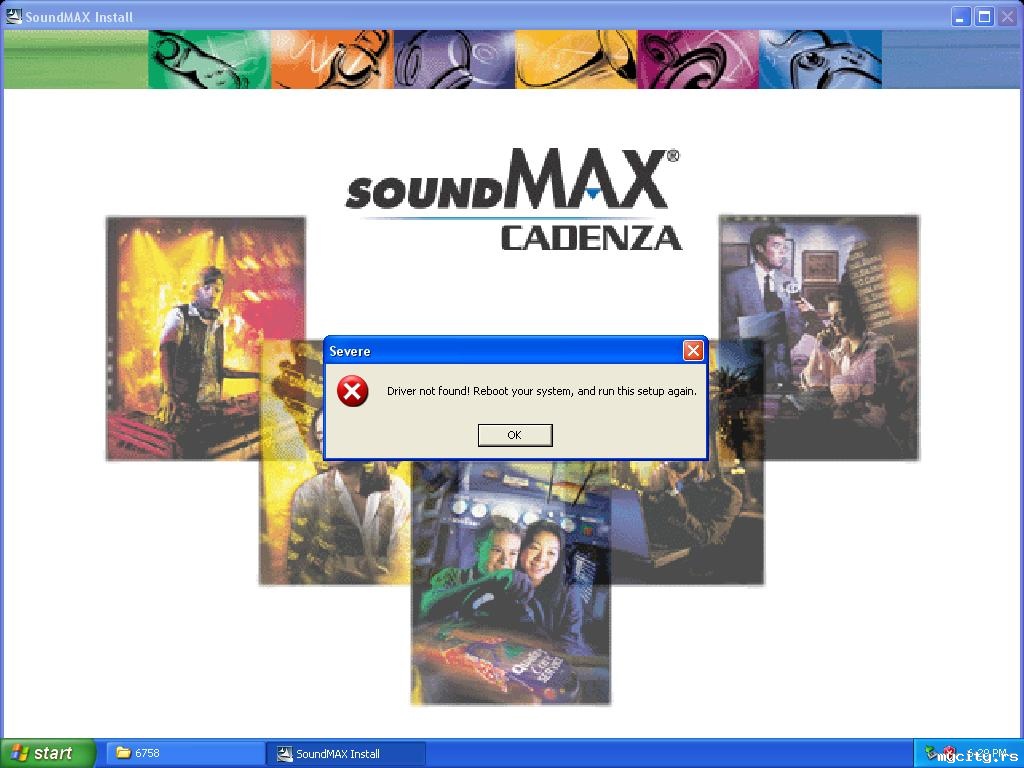Switch to the 6758 folder taskbar button
Image resolution: width=1024 pixels, height=768 pixels.
click(x=185, y=753)
